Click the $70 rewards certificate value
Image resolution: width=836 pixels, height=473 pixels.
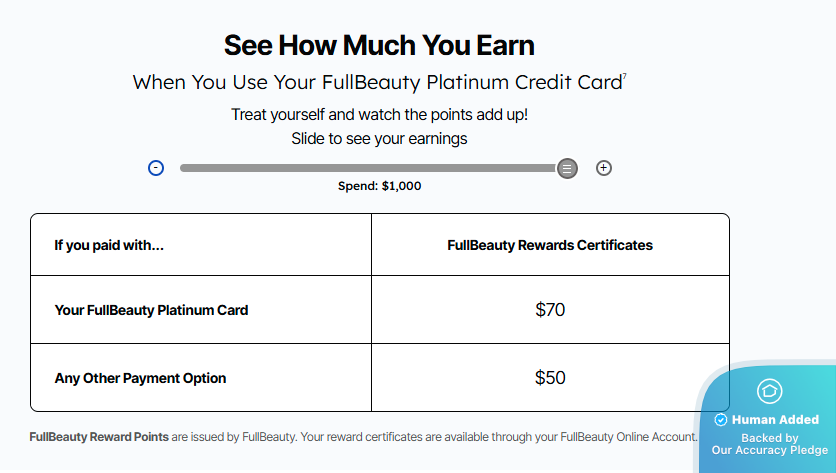click(550, 310)
